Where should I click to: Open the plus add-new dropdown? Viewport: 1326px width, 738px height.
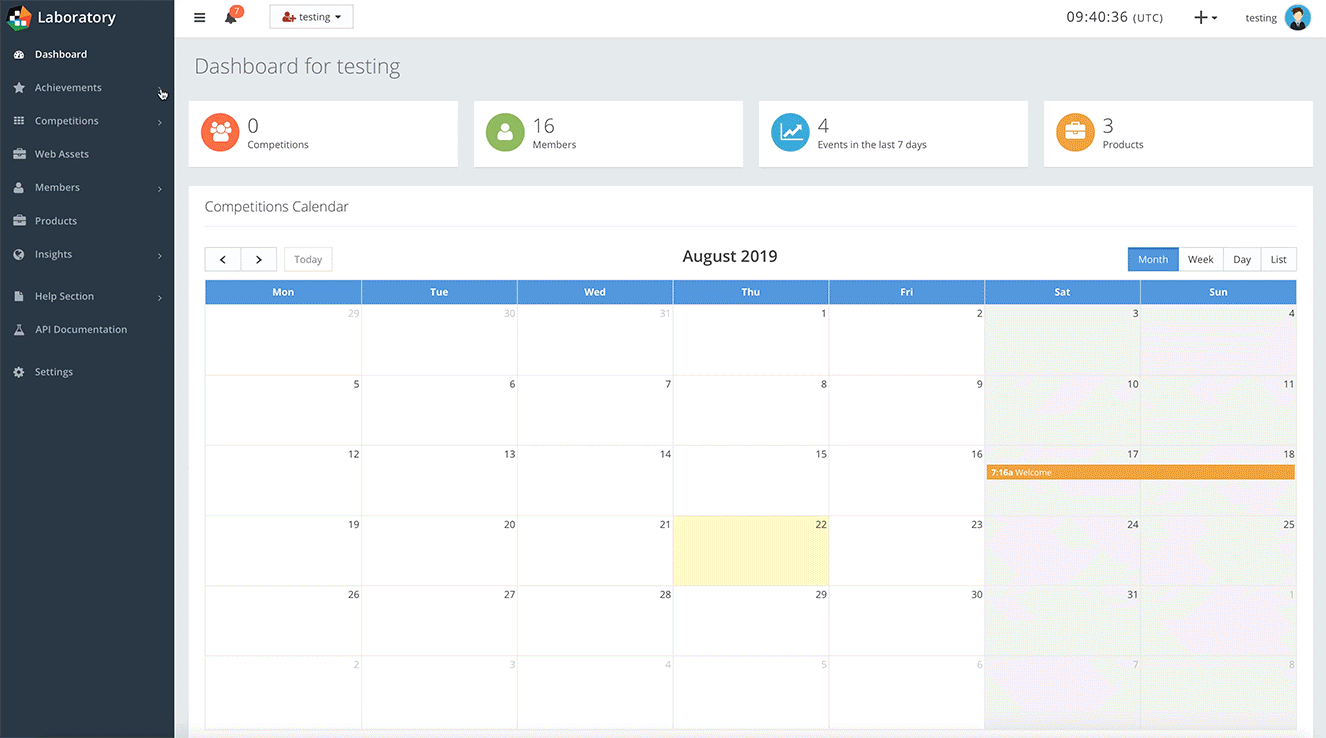click(1205, 18)
